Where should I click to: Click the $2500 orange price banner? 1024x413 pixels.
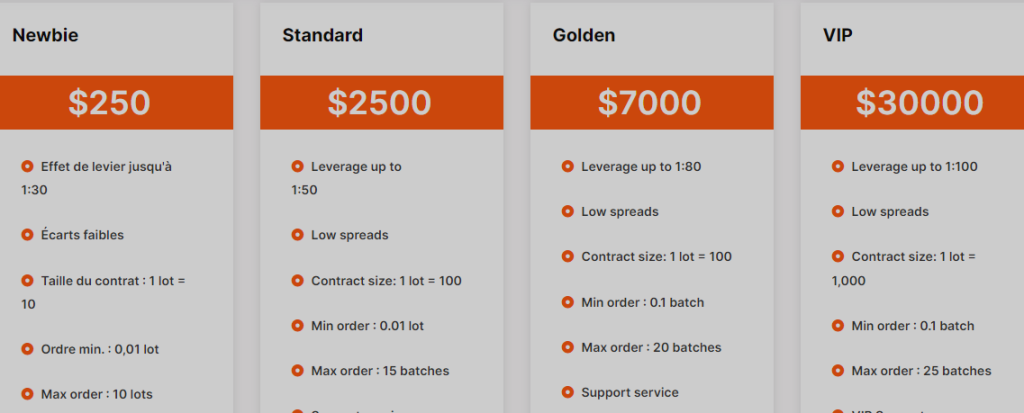pyautogui.click(x=380, y=102)
